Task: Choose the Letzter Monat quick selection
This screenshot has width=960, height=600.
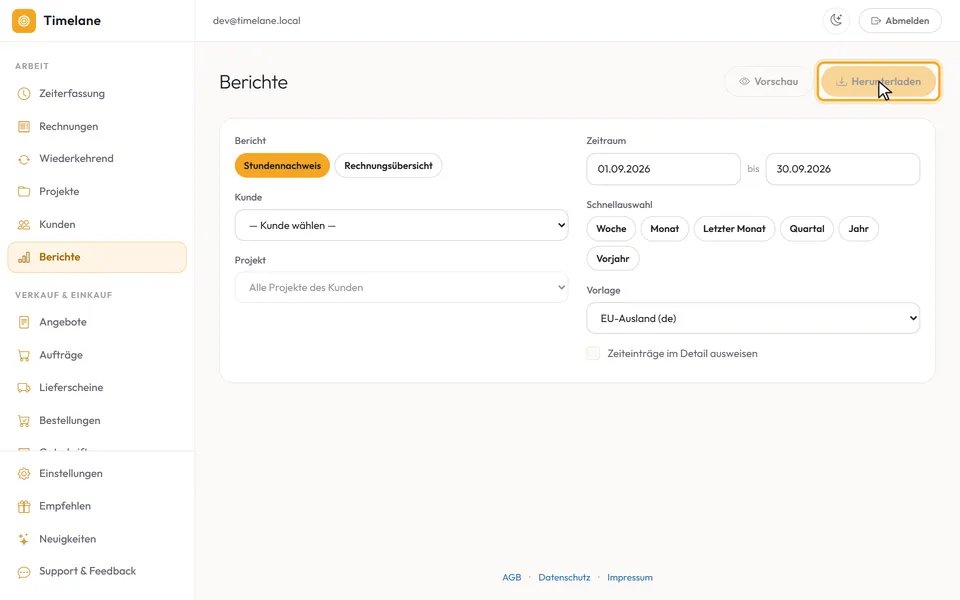Action: (734, 228)
